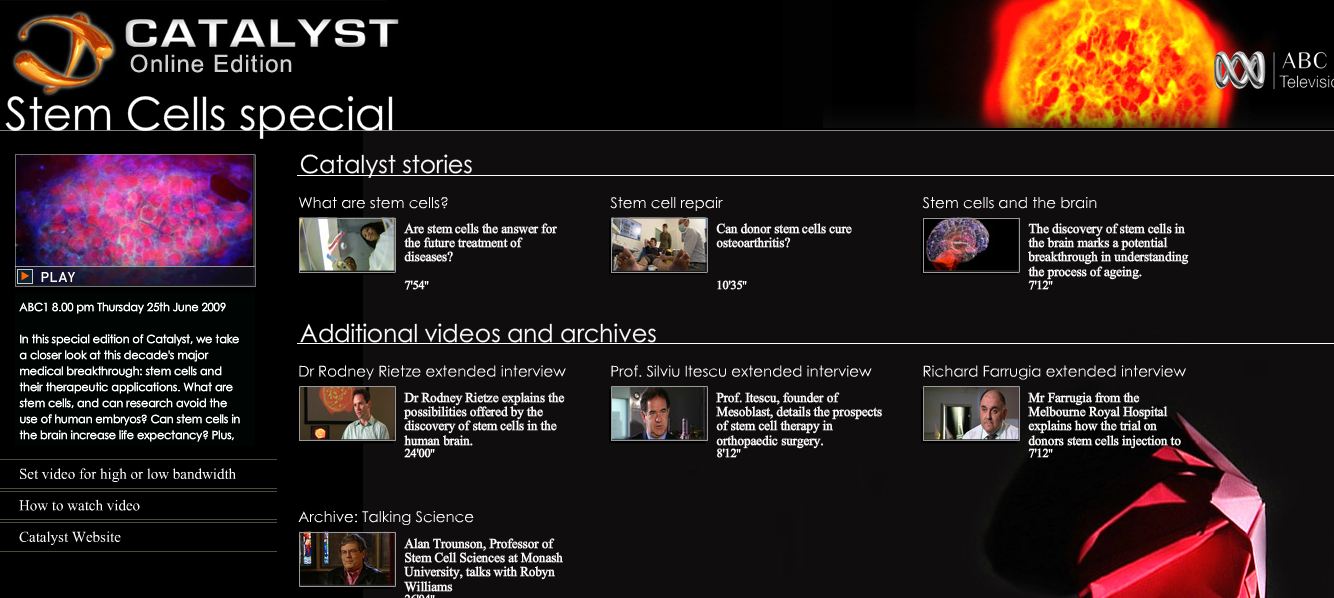Click the CATALYST wordmark

(261, 33)
